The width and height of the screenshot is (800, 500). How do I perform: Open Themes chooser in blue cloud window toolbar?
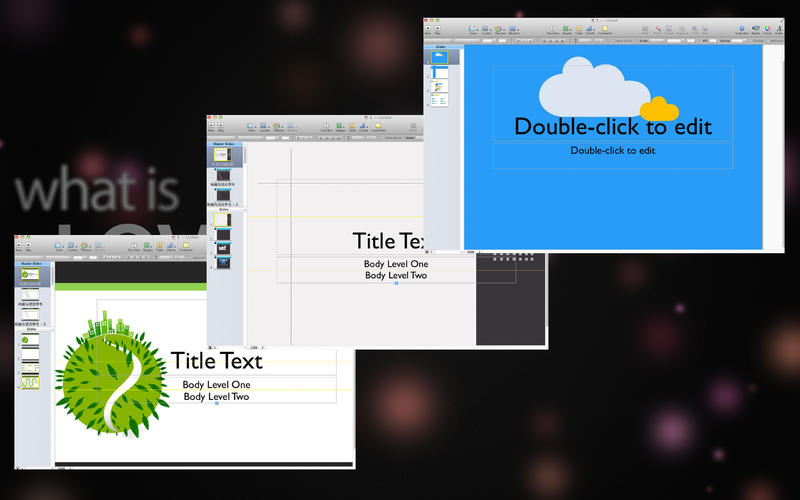click(x=499, y=29)
